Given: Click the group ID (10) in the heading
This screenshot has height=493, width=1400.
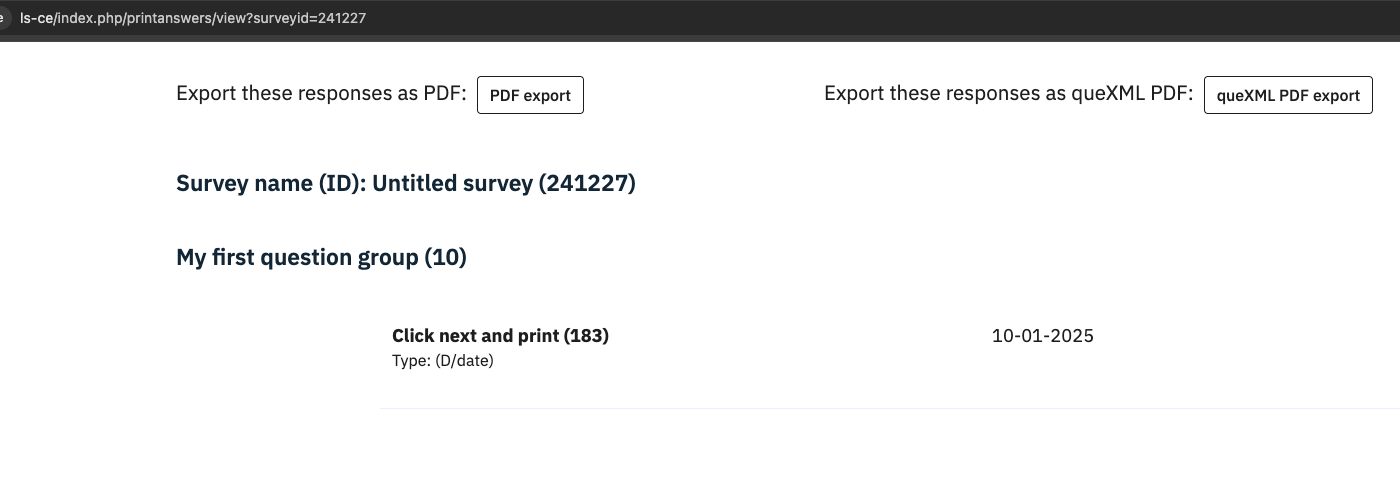Looking at the screenshot, I should coord(446,258).
